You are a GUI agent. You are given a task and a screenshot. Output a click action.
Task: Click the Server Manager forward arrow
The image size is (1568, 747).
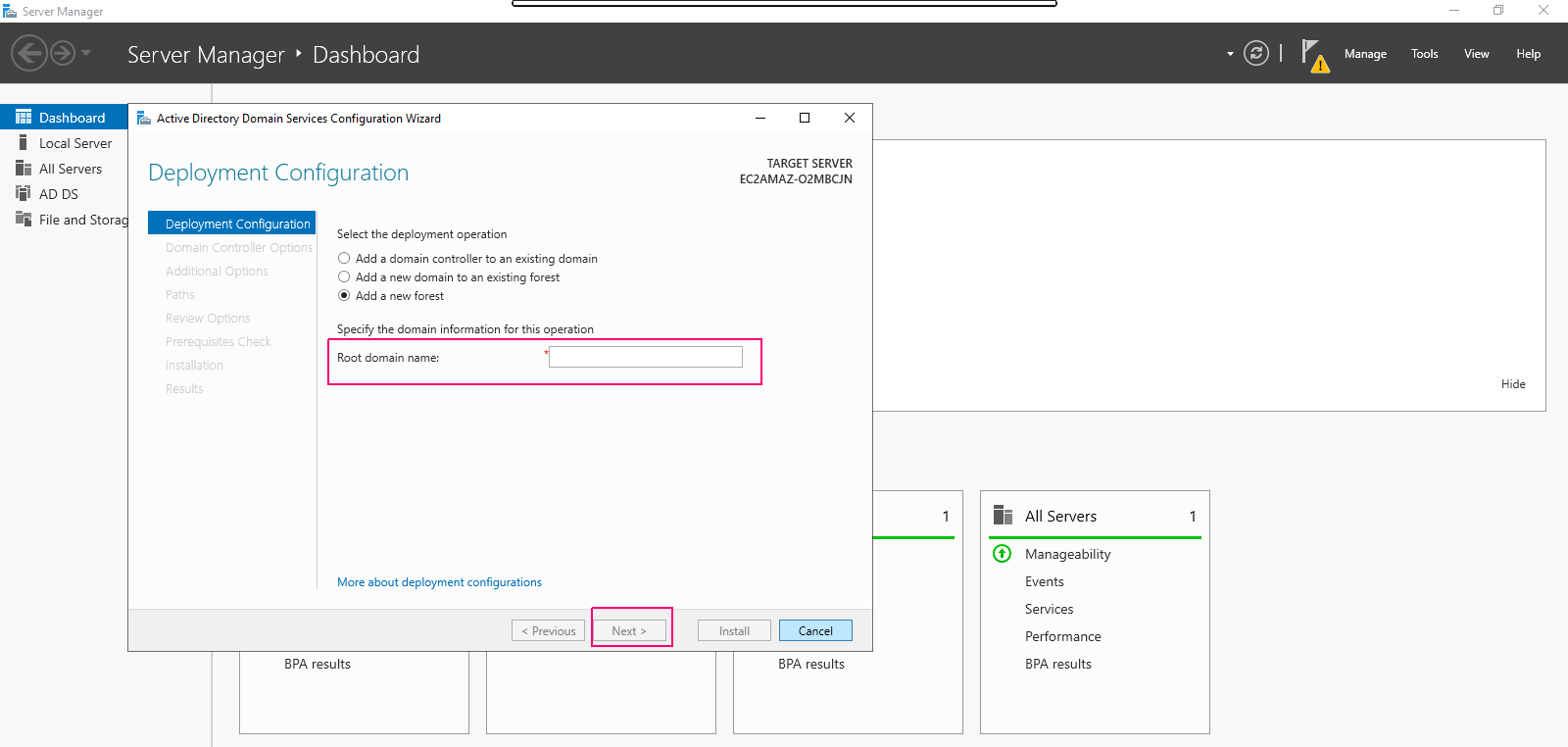click(63, 53)
